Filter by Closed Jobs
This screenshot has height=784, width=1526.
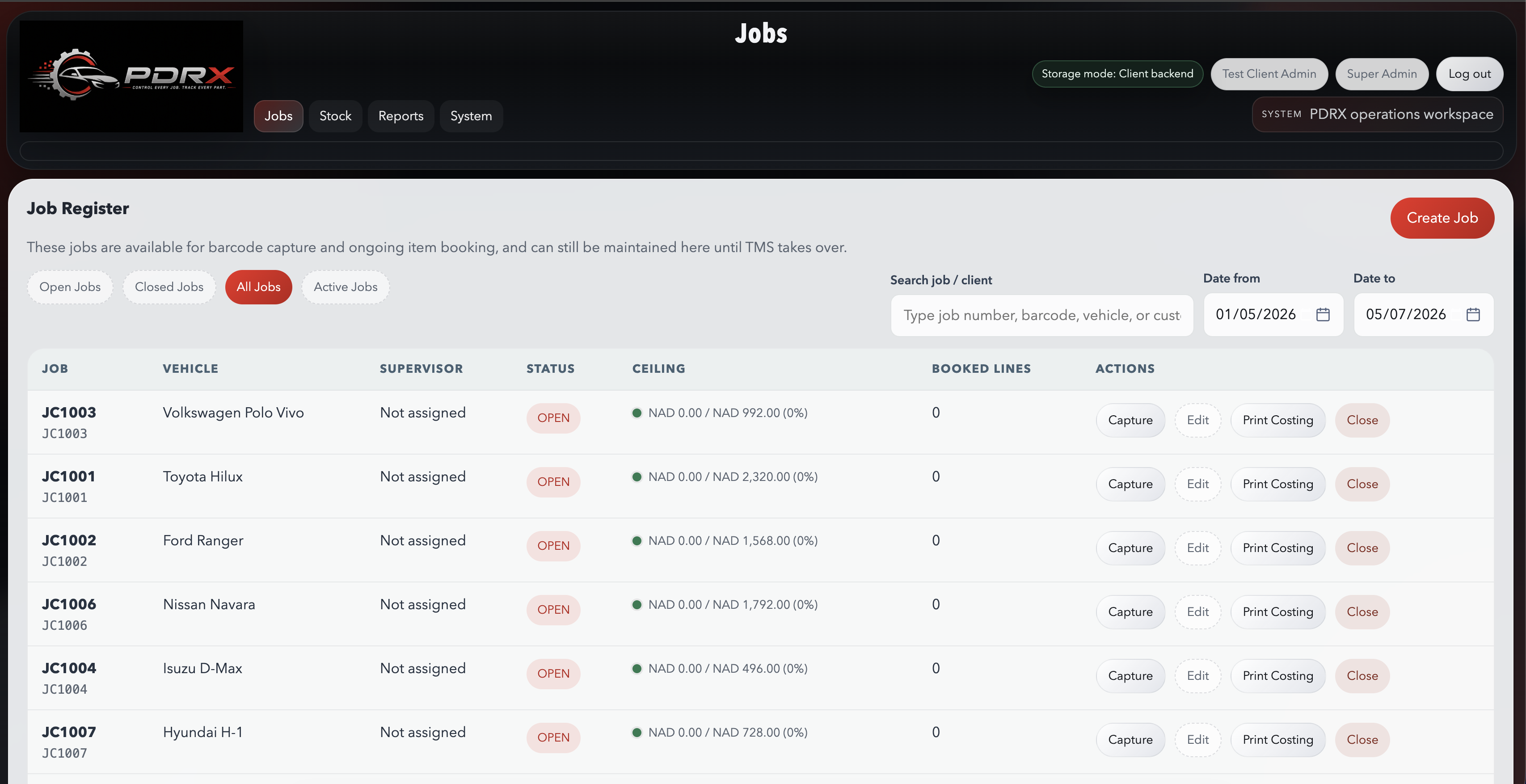(169, 287)
